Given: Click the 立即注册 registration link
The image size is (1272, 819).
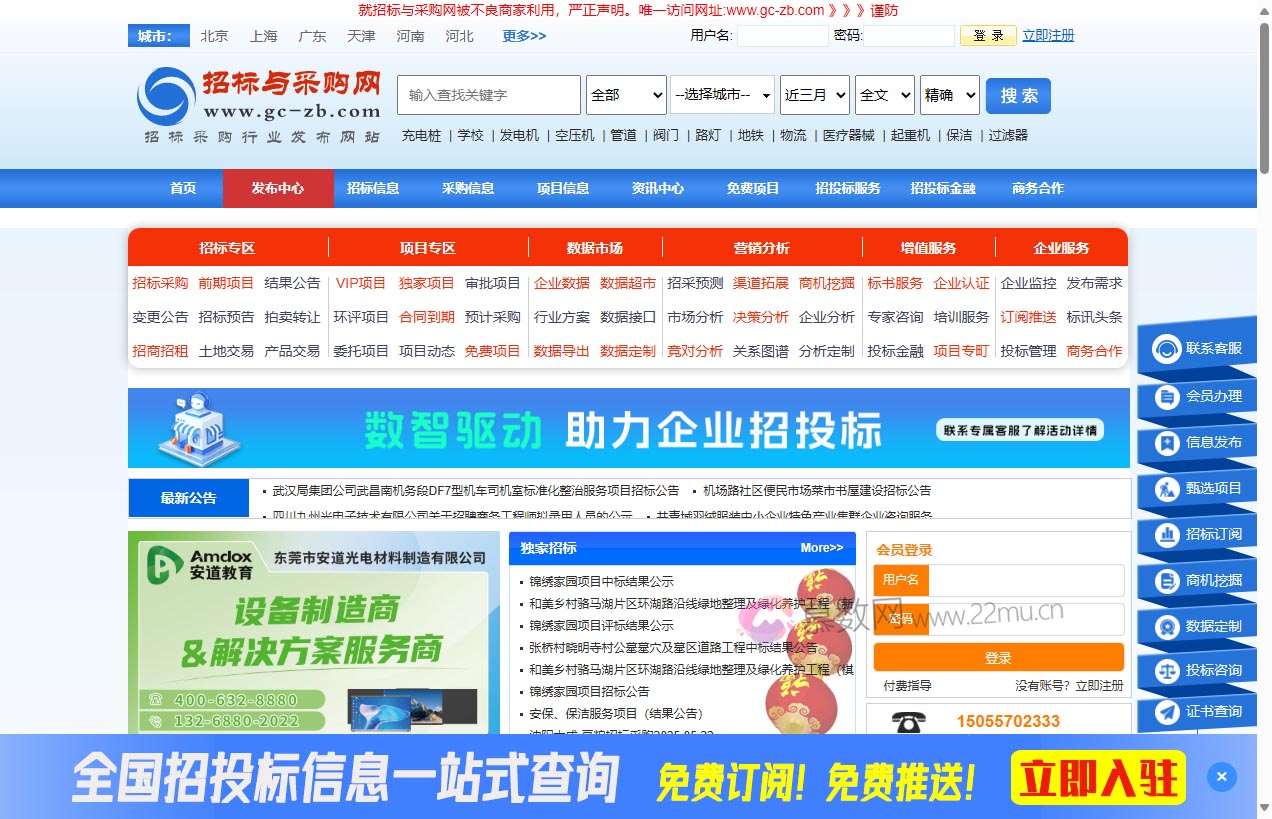Looking at the screenshot, I should click(x=1047, y=35).
